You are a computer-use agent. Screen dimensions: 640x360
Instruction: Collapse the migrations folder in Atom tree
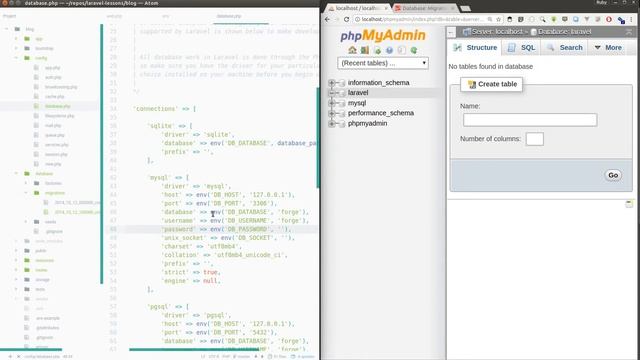[x=26, y=193]
